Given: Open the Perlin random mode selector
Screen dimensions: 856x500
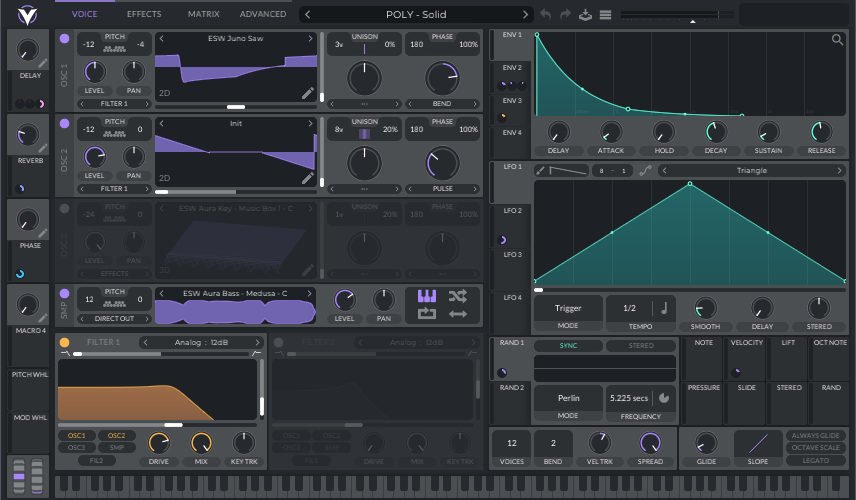Looking at the screenshot, I should tap(568, 398).
